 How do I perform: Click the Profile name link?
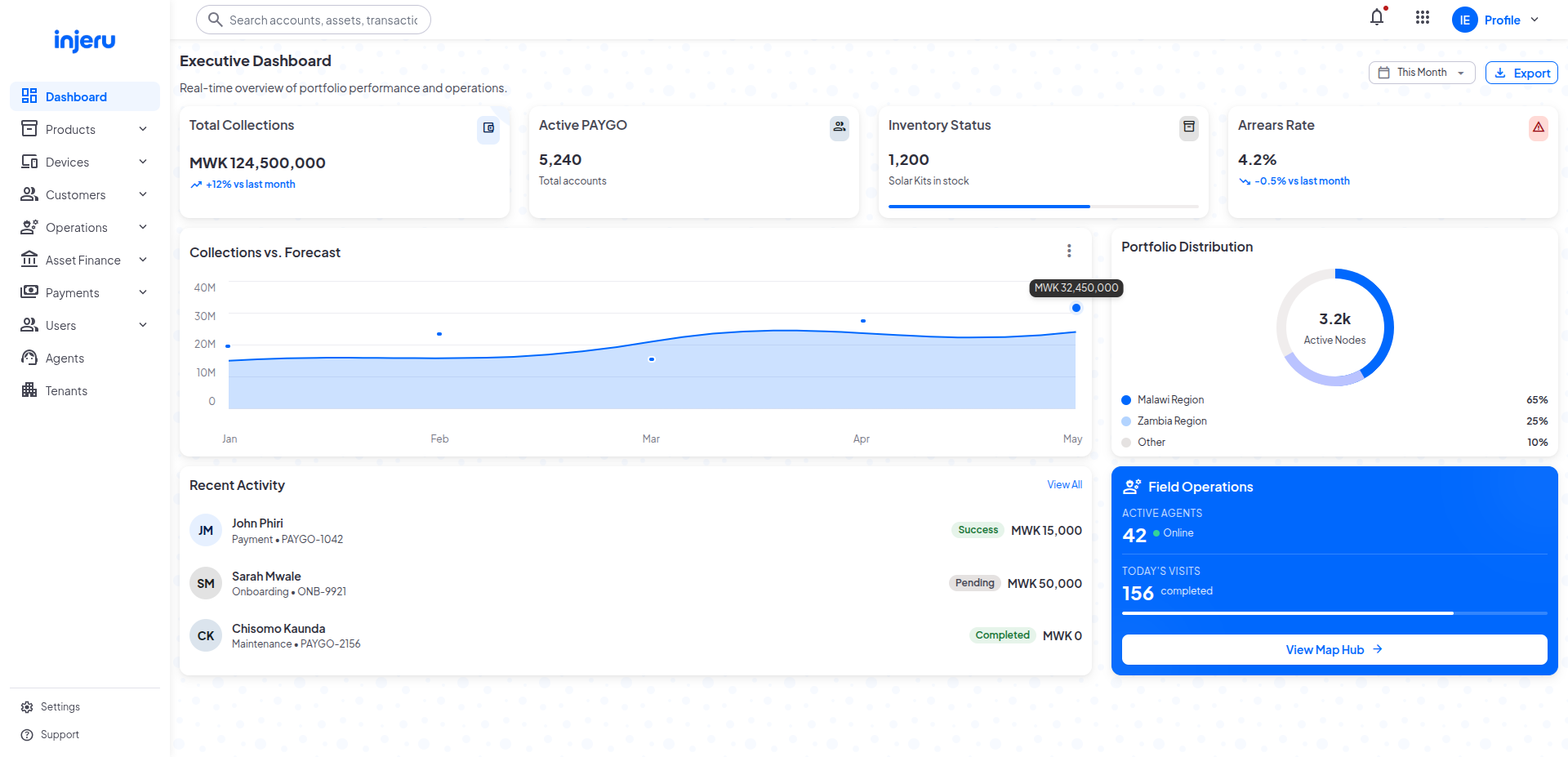[1502, 20]
